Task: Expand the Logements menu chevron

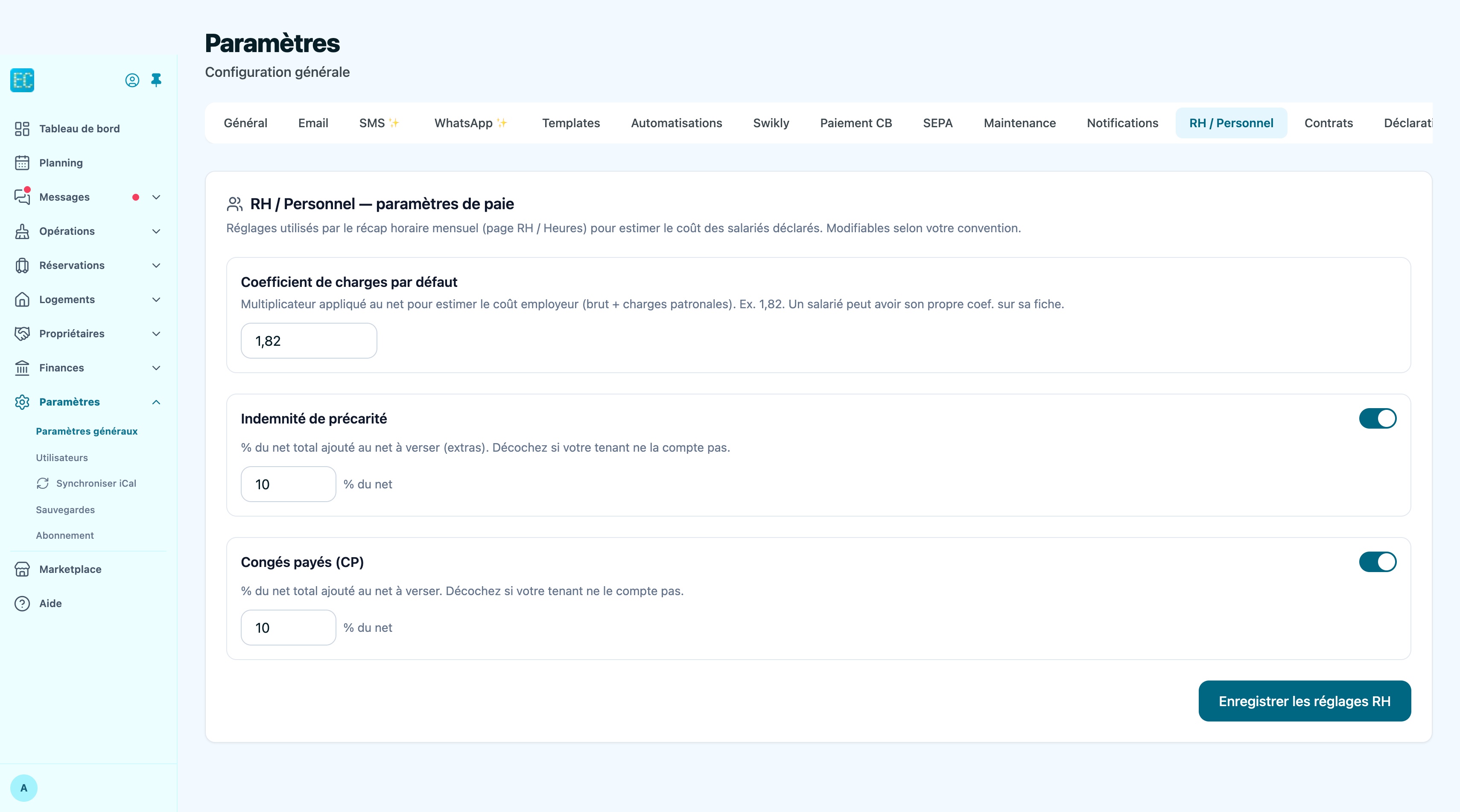Action: [156, 299]
